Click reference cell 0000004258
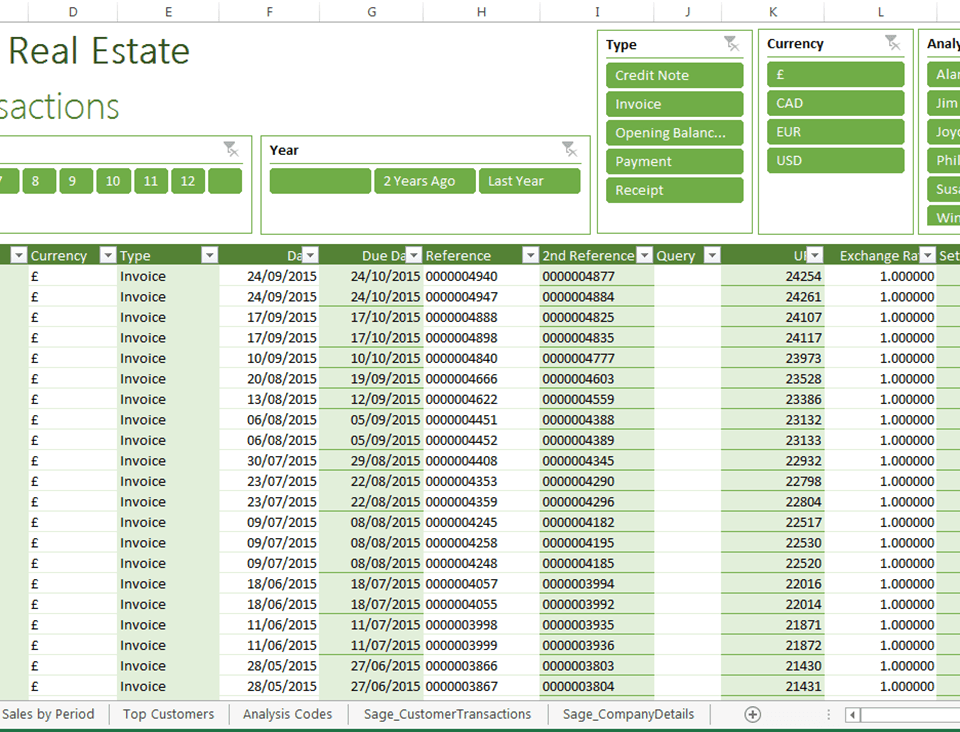 (x=481, y=543)
